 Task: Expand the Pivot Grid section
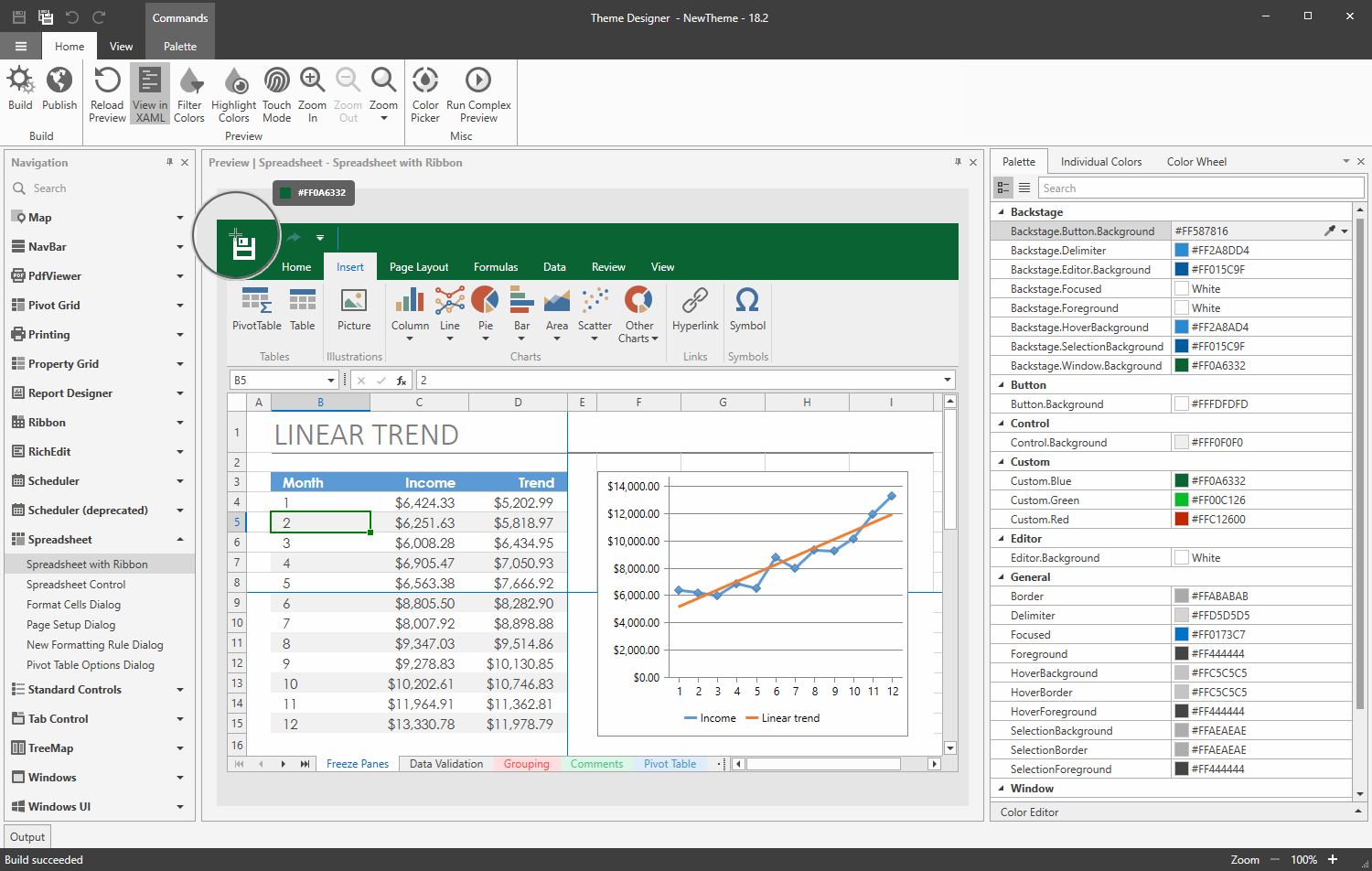pos(179,305)
